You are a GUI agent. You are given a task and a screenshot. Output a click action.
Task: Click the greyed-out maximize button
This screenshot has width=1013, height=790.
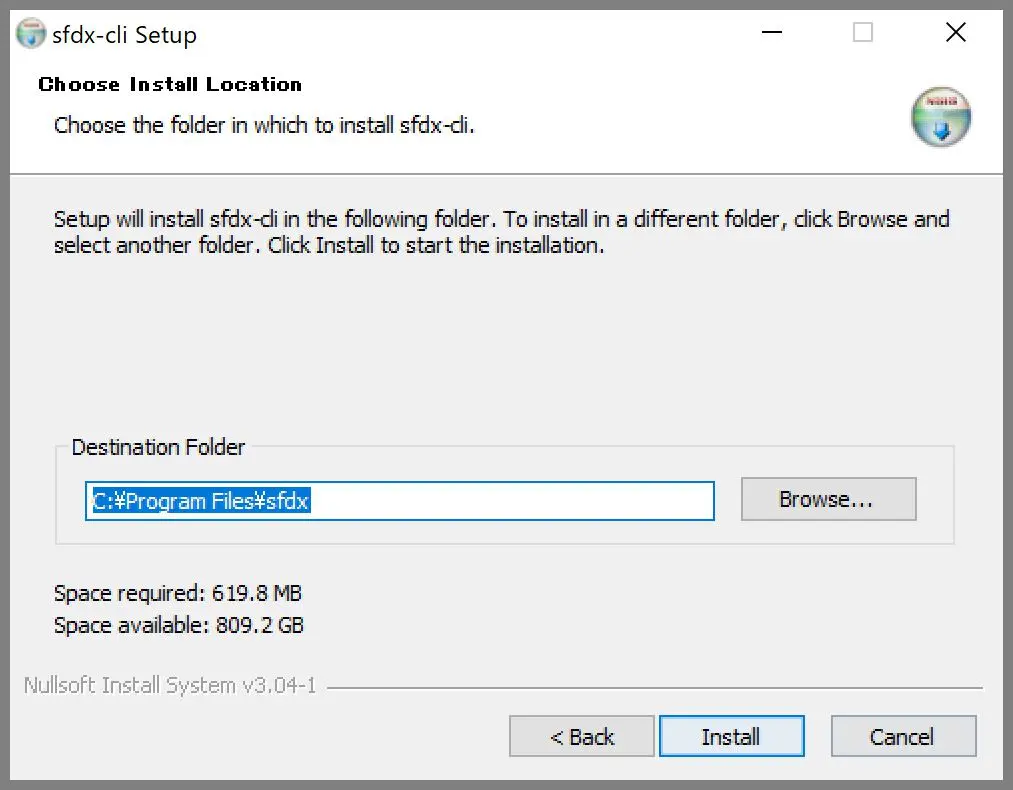[863, 33]
